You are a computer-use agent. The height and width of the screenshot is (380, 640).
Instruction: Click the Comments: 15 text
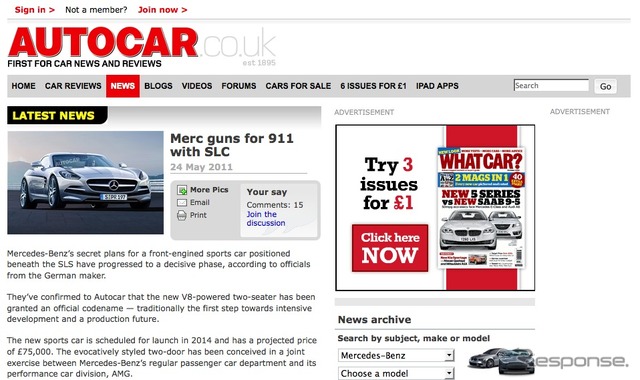[275, 205]
